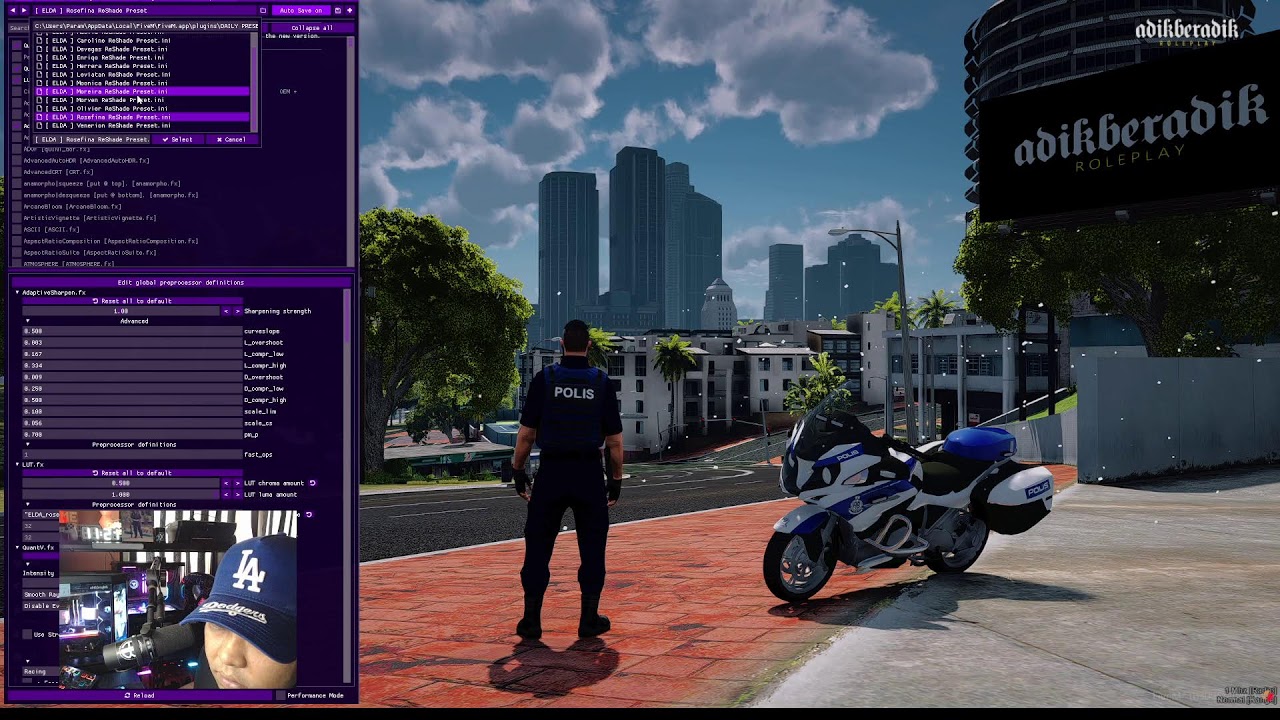Enable the ASCII effect checkbox
The width and height of the screenshot is (1280, 720).
click(17, 229)
